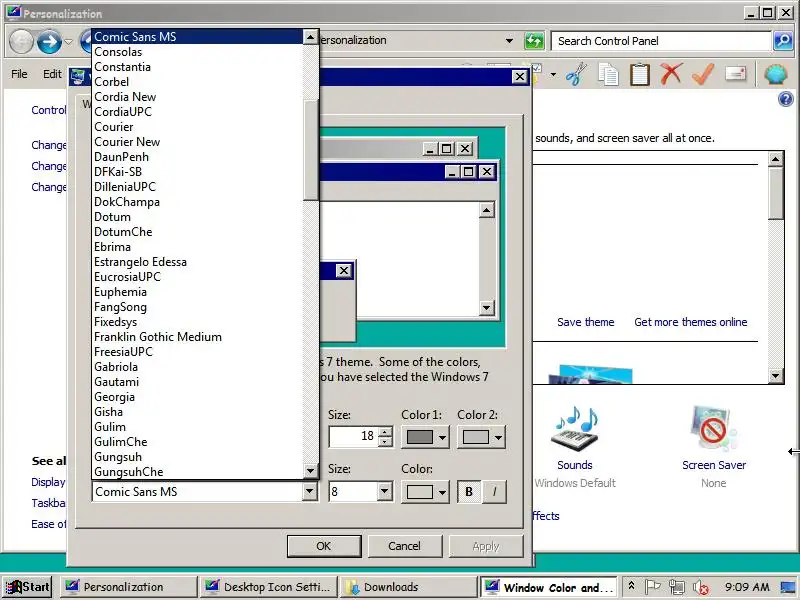Open the font Color swatch picker
The image size is (800, 600).
(425, 492)
